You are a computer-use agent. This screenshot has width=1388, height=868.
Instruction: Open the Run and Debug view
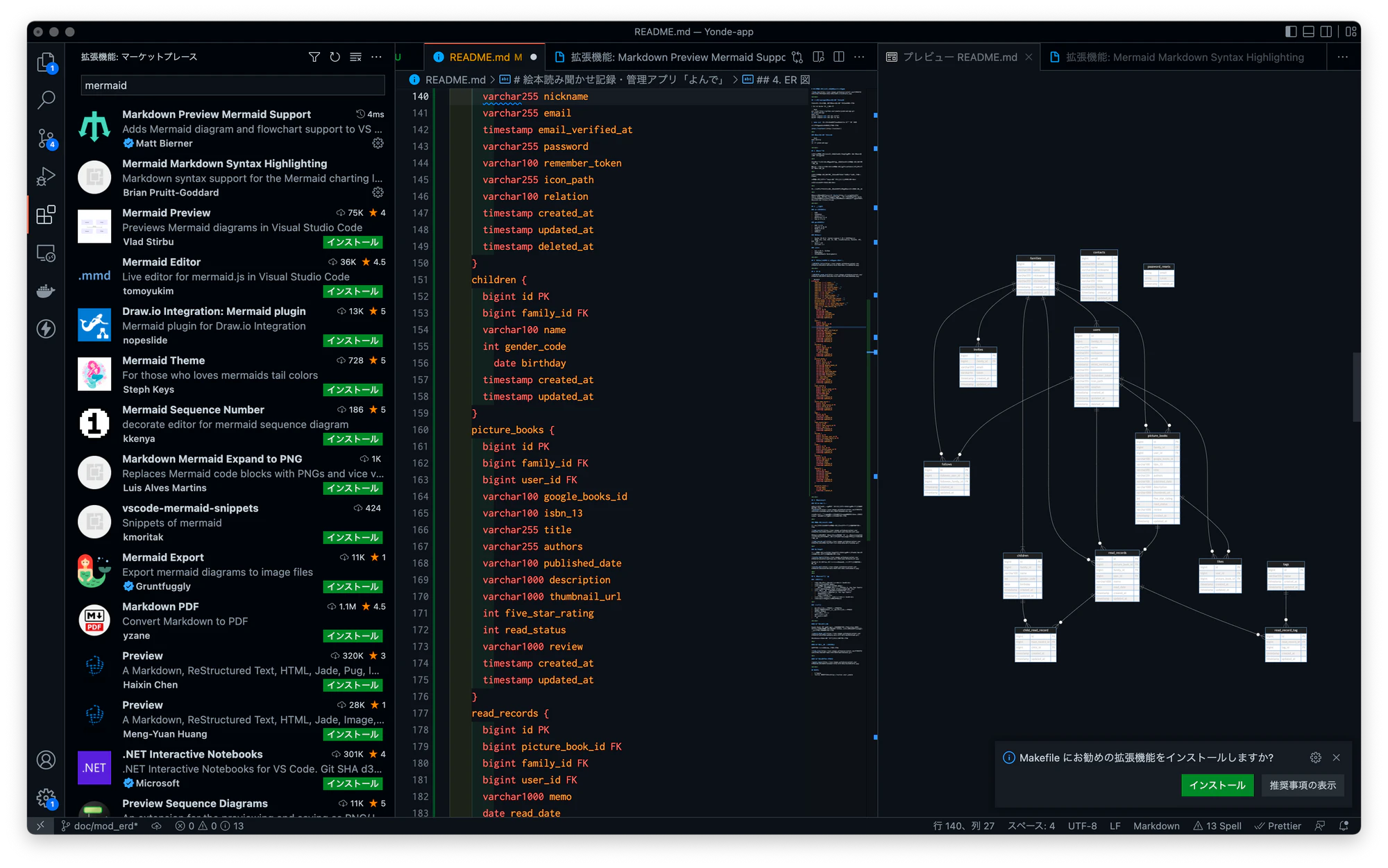46,177
